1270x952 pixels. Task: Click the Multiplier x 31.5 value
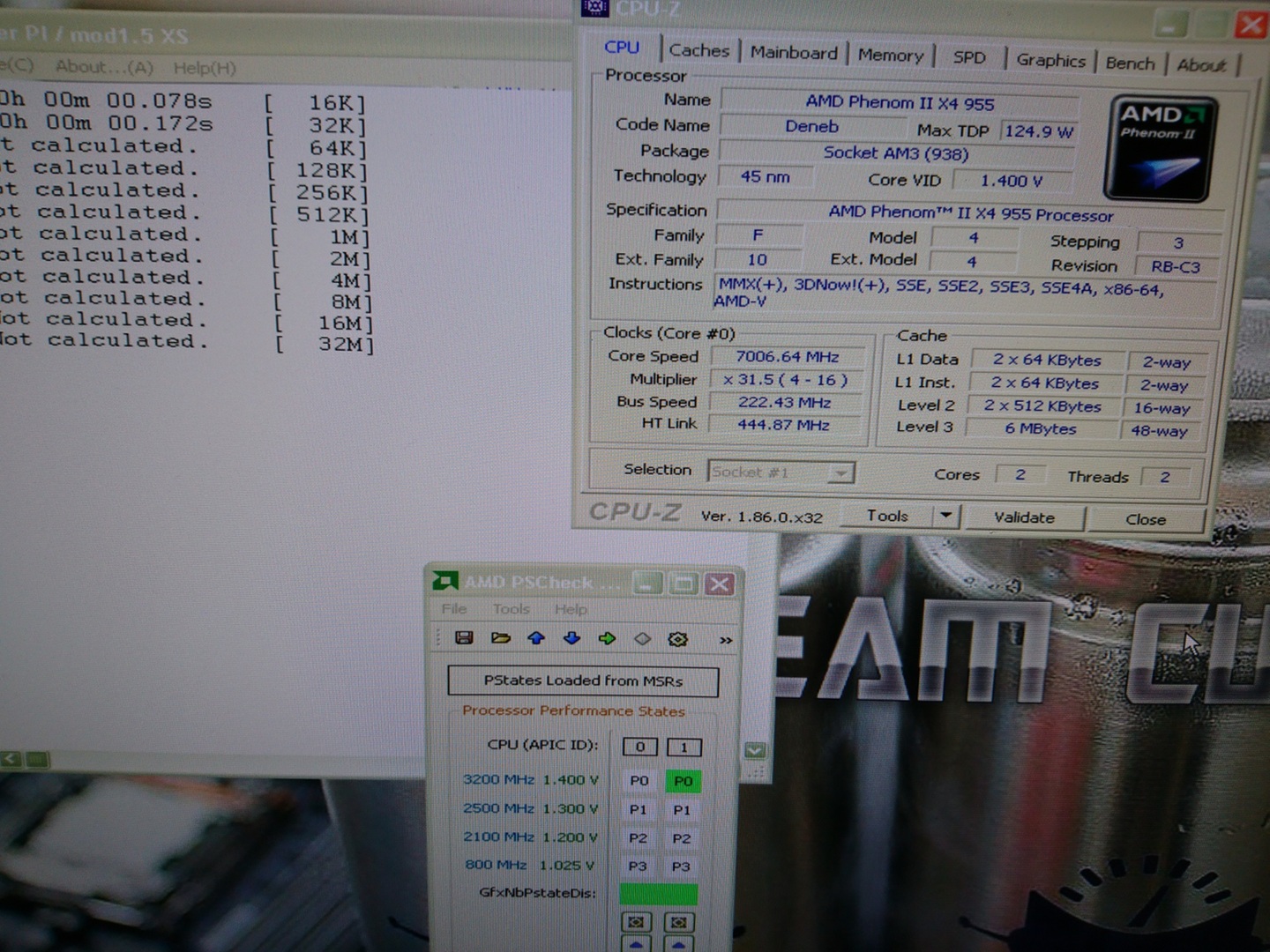pos(786,380)
